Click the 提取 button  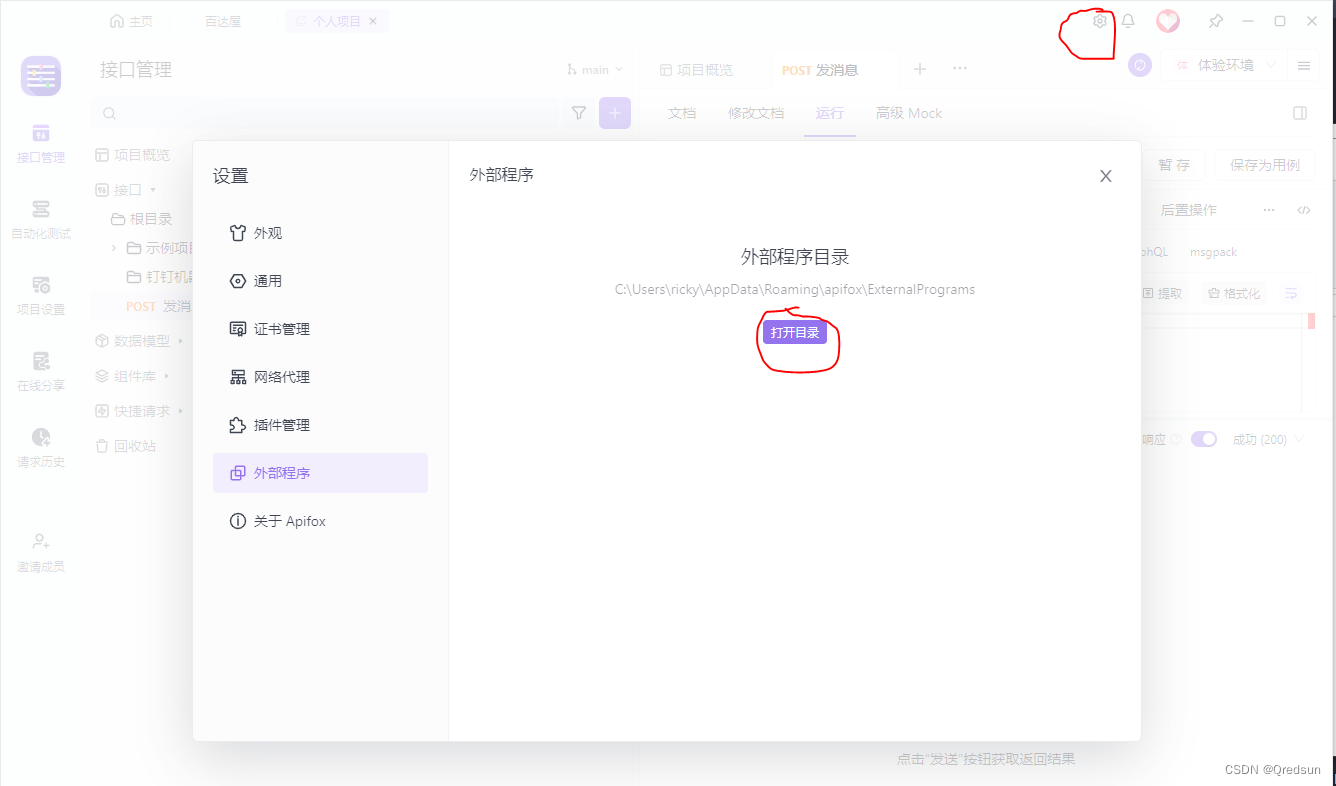pos(1163,293)
